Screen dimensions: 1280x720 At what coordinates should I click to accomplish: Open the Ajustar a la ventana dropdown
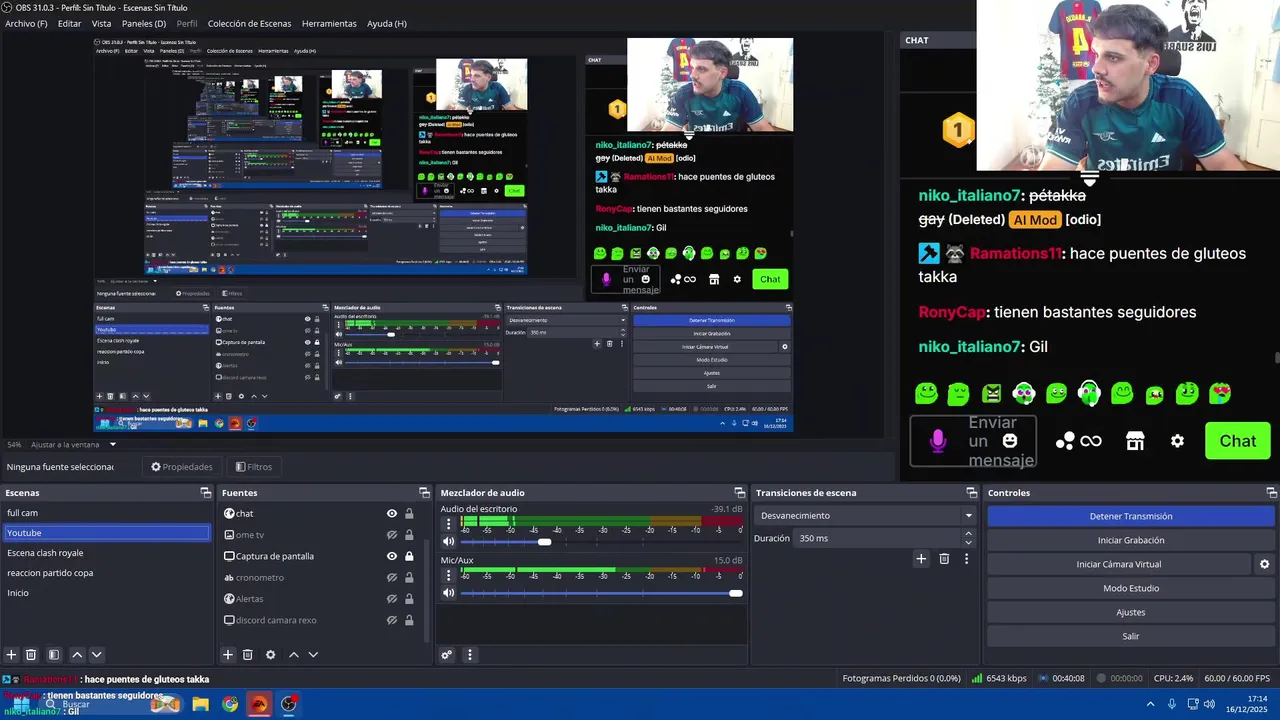(74, 444)
